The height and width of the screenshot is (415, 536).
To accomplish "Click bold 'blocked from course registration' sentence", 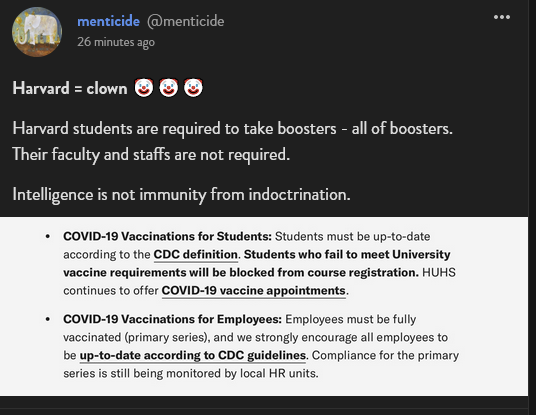I will 256,264.
